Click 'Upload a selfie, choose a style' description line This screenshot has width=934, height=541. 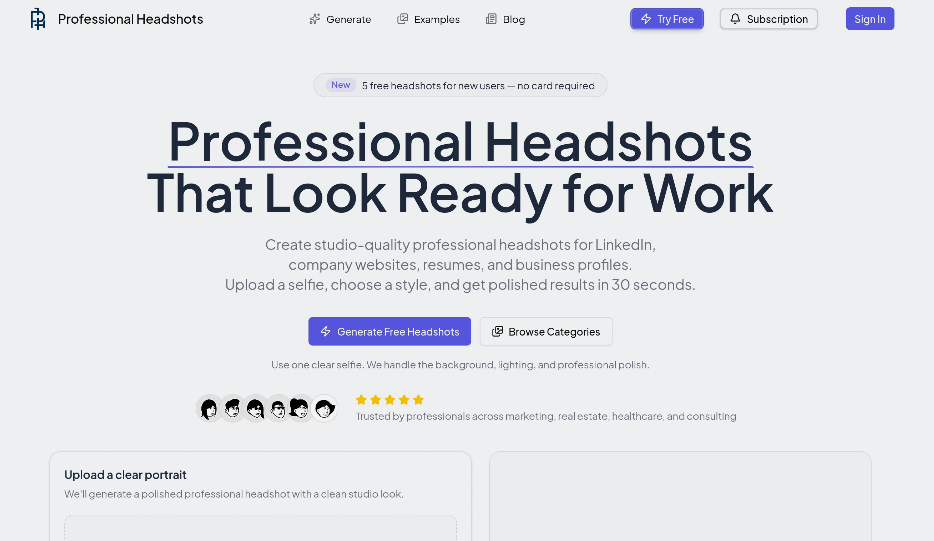460,285
